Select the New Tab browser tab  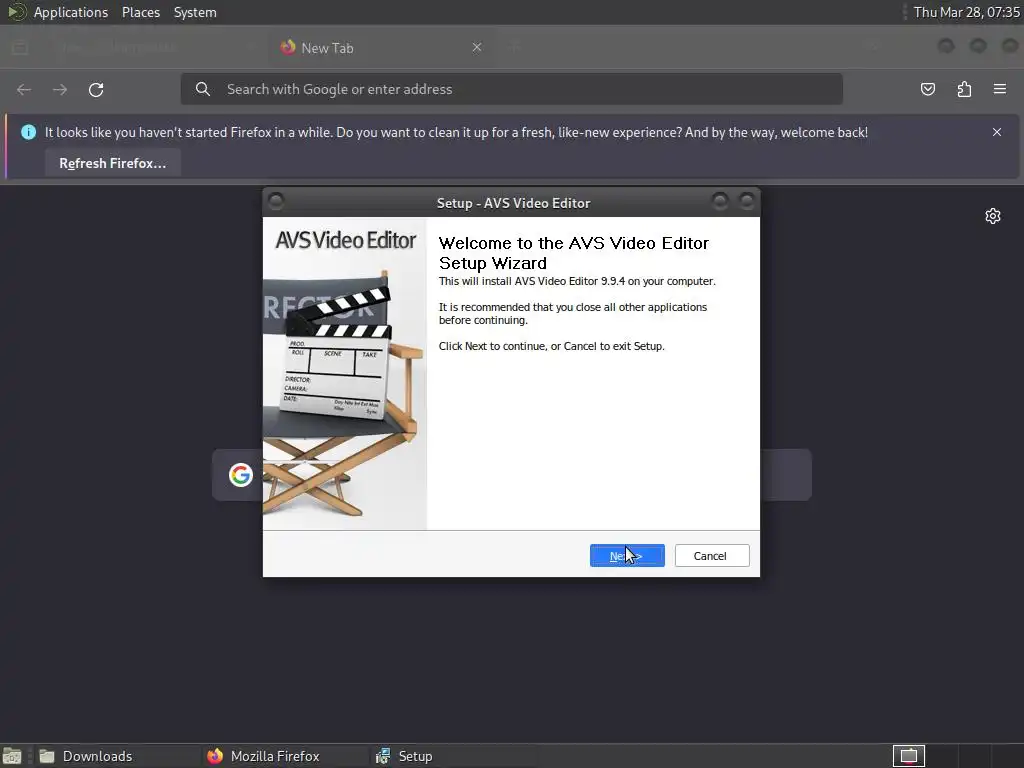click(381, 47)
